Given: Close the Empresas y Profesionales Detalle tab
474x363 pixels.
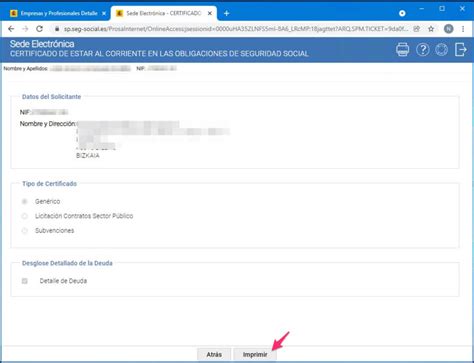Looking at the screenshot, I should click(x=104, y=13).
